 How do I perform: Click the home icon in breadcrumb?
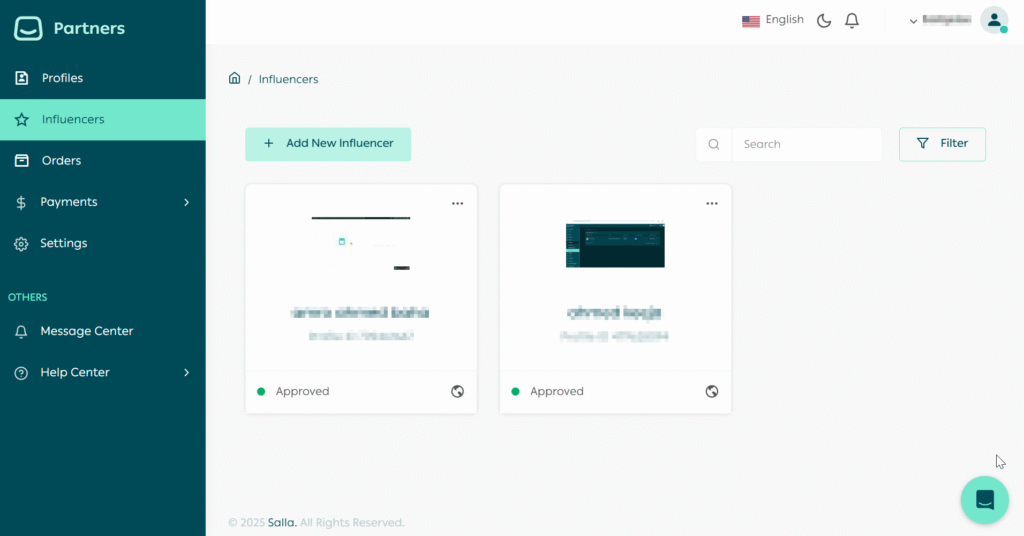(234, 78)
